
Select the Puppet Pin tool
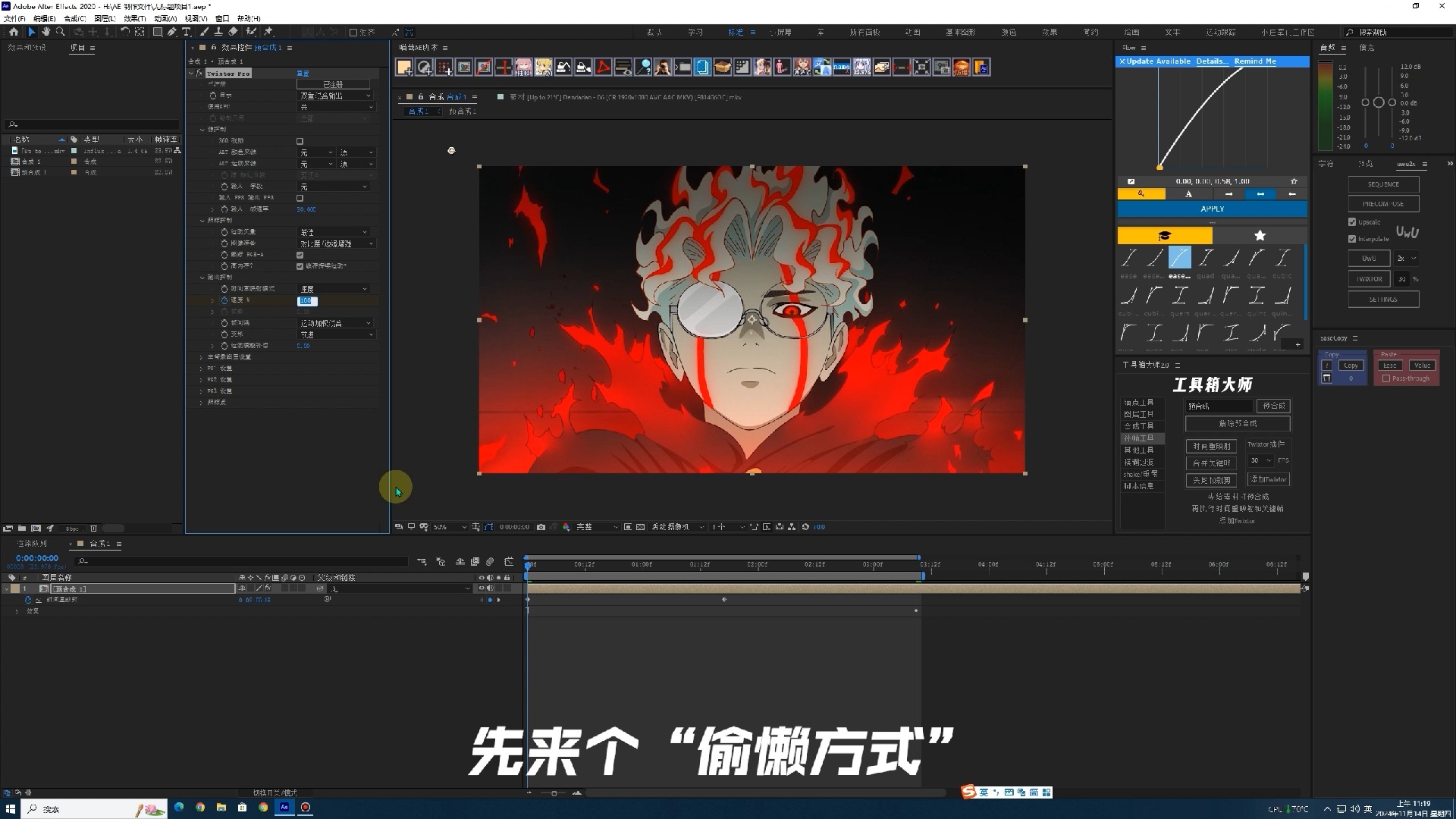click(268, 32)
